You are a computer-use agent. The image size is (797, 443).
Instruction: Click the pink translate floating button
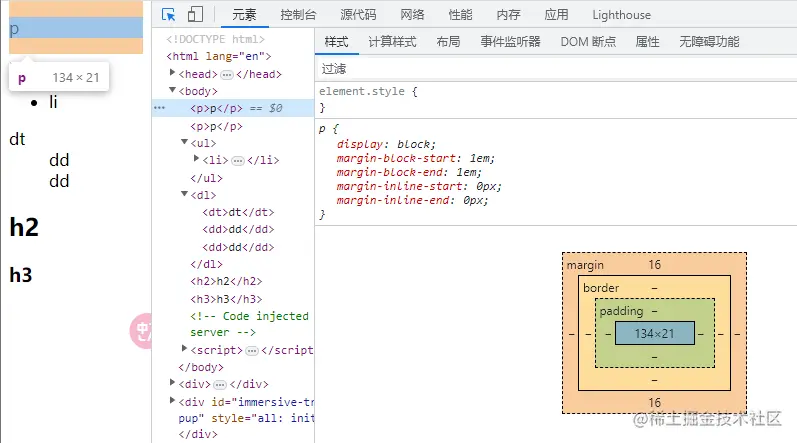[141, 331]
